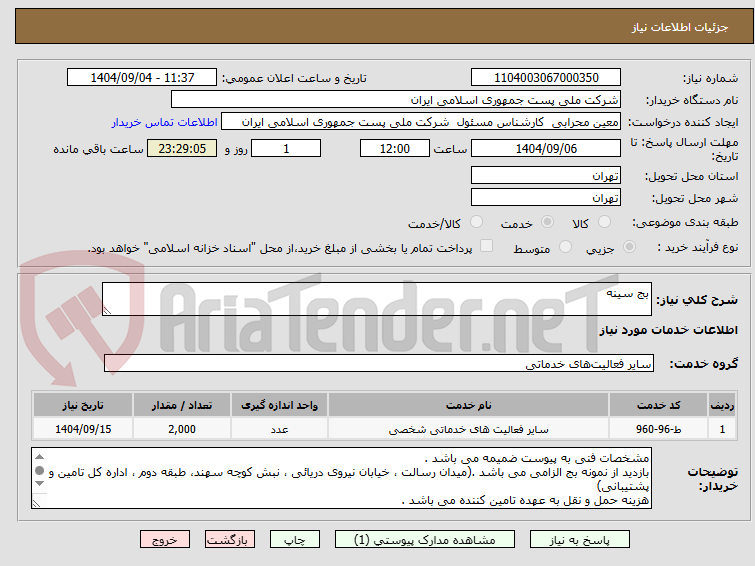Click the scroll up arrow in buyer notes
This screenshot has width=755, height=566.
[x=39, y=457]
